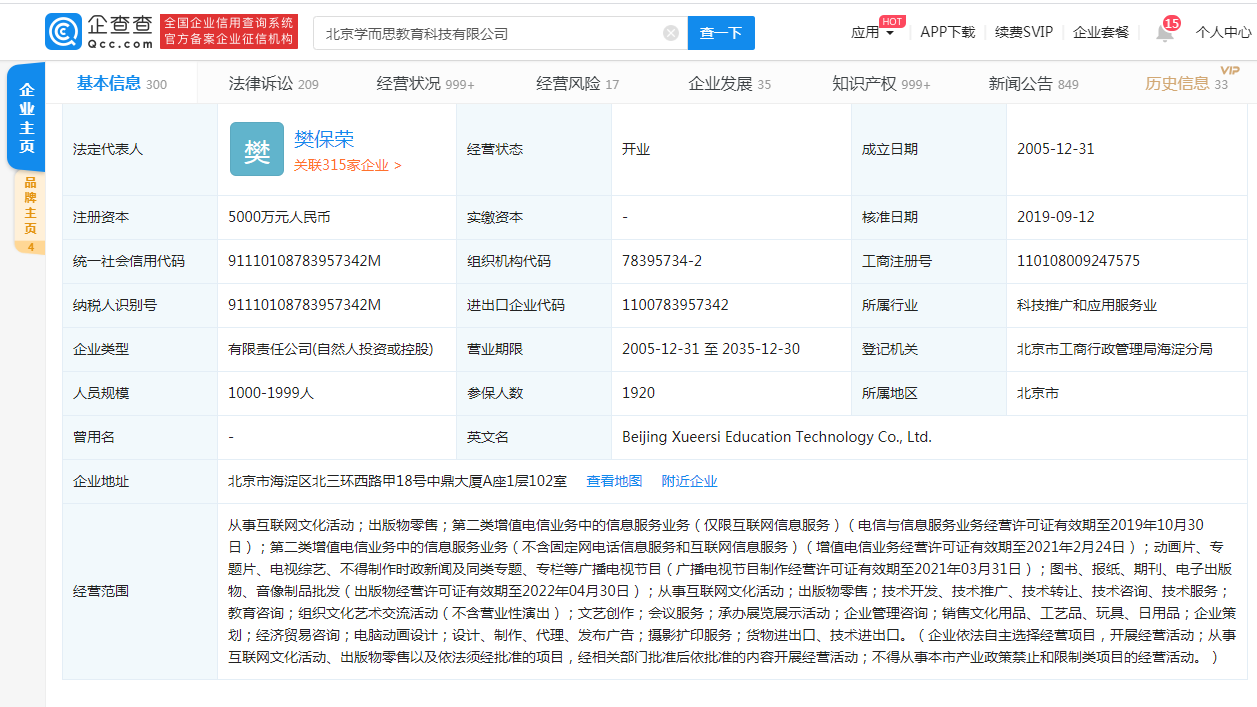Open the APP下载 link
This screenshot has height=707, width=1257.
point(947,32)
